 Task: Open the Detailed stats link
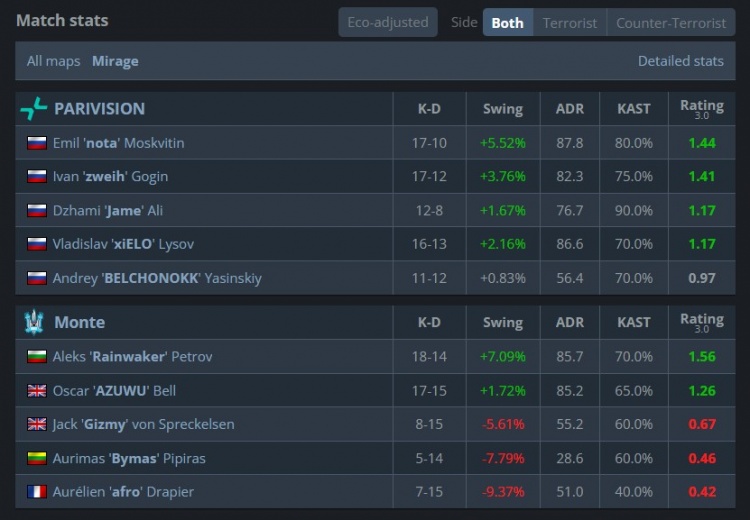pos(681,61)
